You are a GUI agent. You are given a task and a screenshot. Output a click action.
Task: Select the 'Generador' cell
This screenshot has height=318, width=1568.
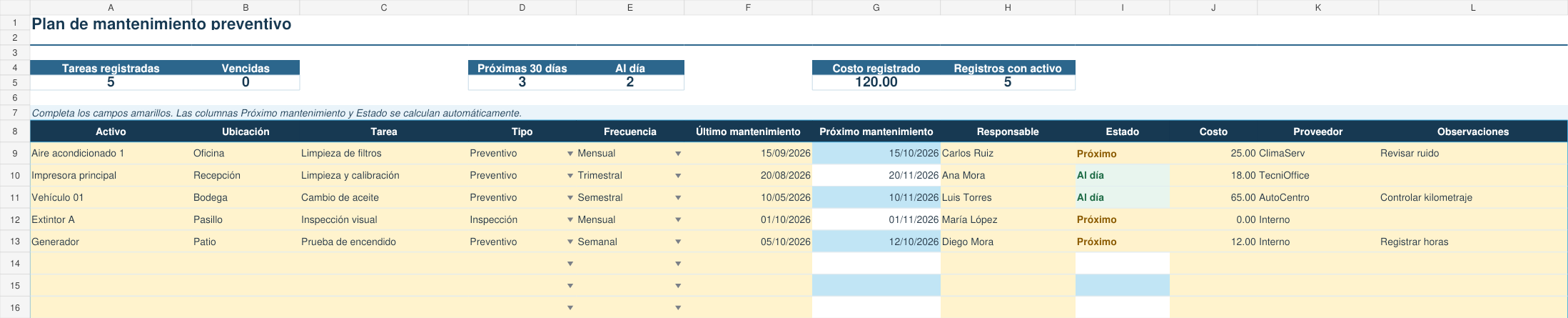(x=111, y=242)
